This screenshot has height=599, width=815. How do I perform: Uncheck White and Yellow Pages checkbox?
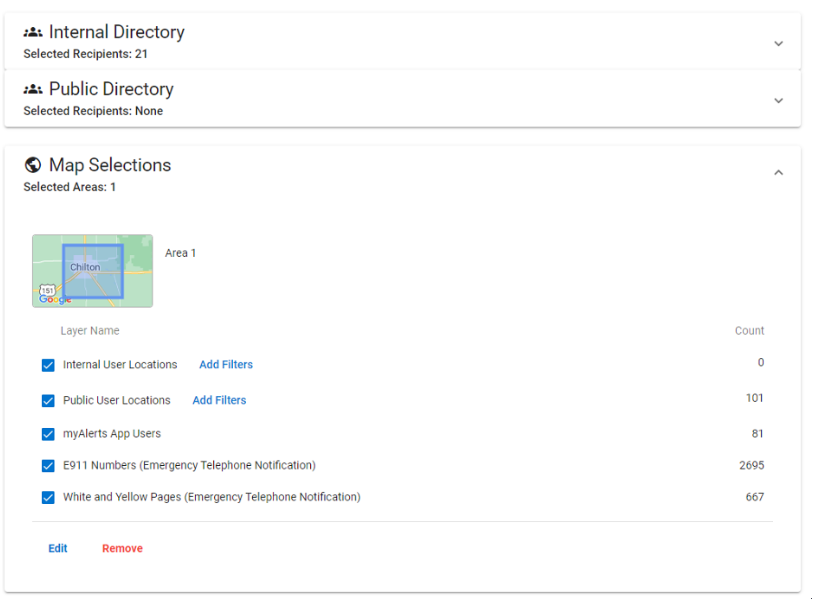[x=48, y=498]
